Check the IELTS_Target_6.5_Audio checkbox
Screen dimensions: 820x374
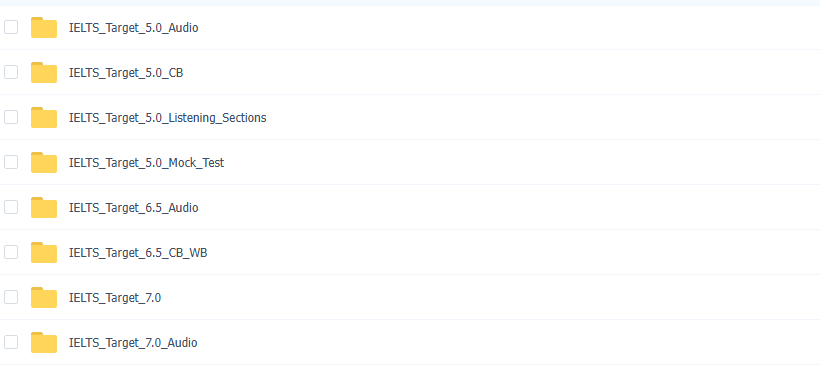pyautogui.click(x=11, y=207)
